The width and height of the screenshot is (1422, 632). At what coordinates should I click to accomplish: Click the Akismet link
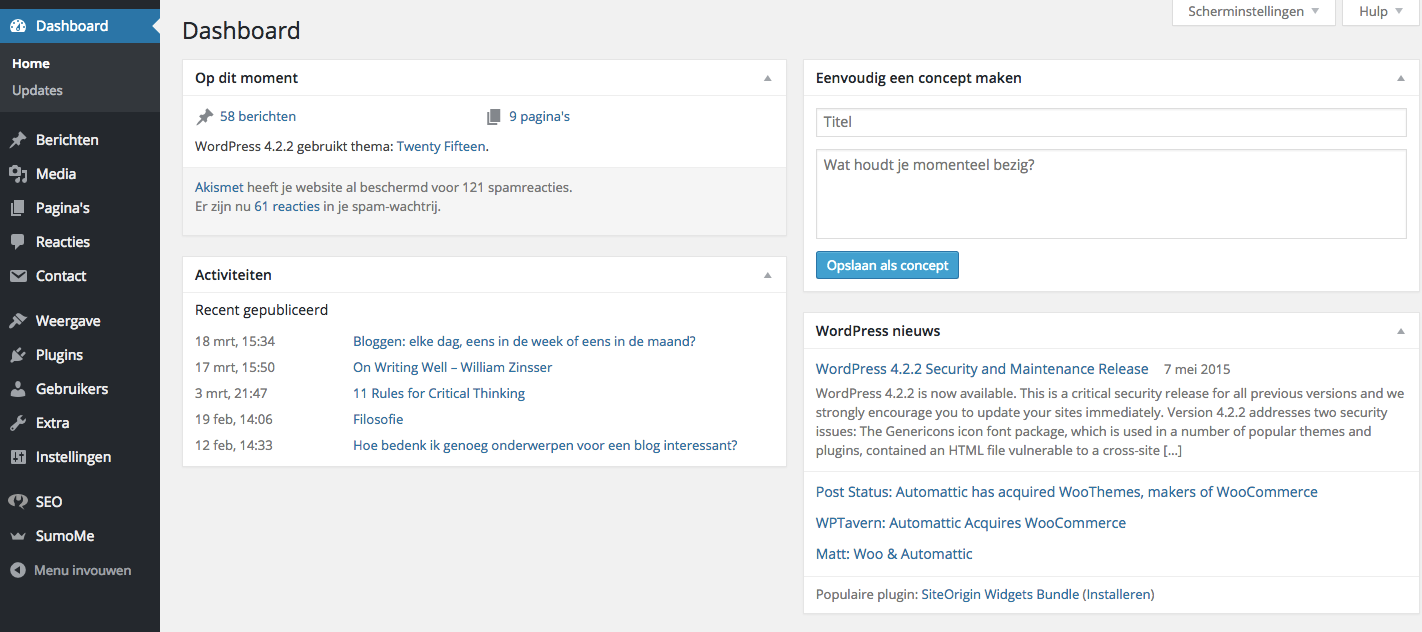coord(219,187)
